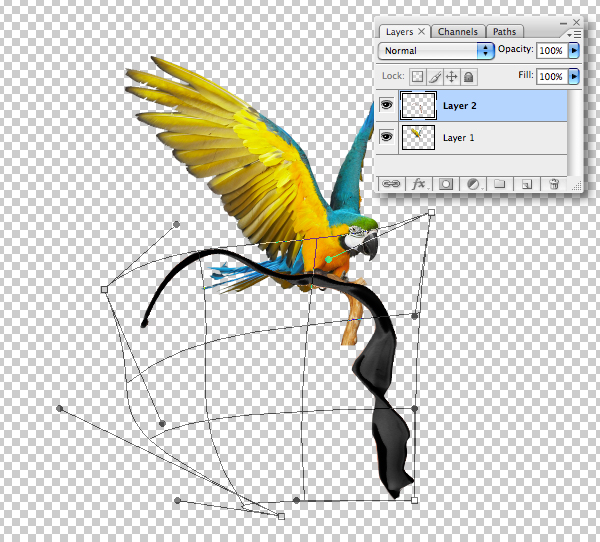
Task: Select Layer 2 thumbnail
Action: point(418,105)
